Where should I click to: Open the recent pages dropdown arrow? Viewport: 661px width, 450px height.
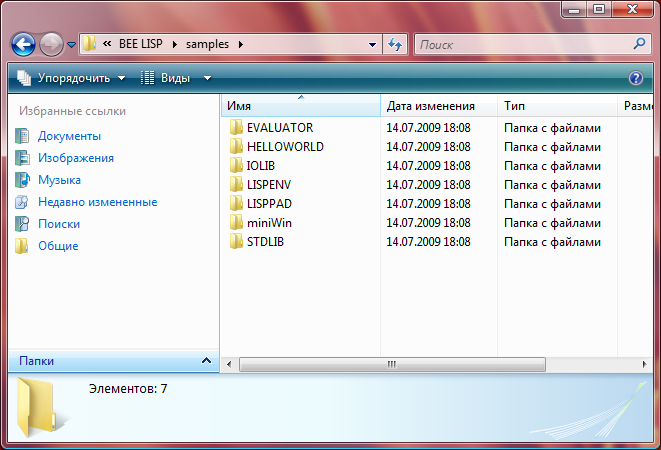point(71,45)
